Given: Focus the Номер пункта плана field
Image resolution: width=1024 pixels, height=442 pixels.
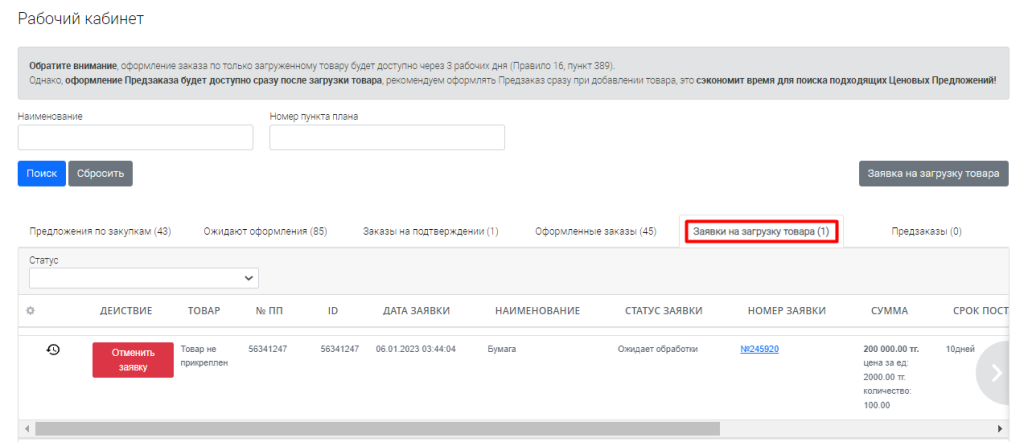Looking at the screenshot, I should pyautogui.click(x=387, y=137).
